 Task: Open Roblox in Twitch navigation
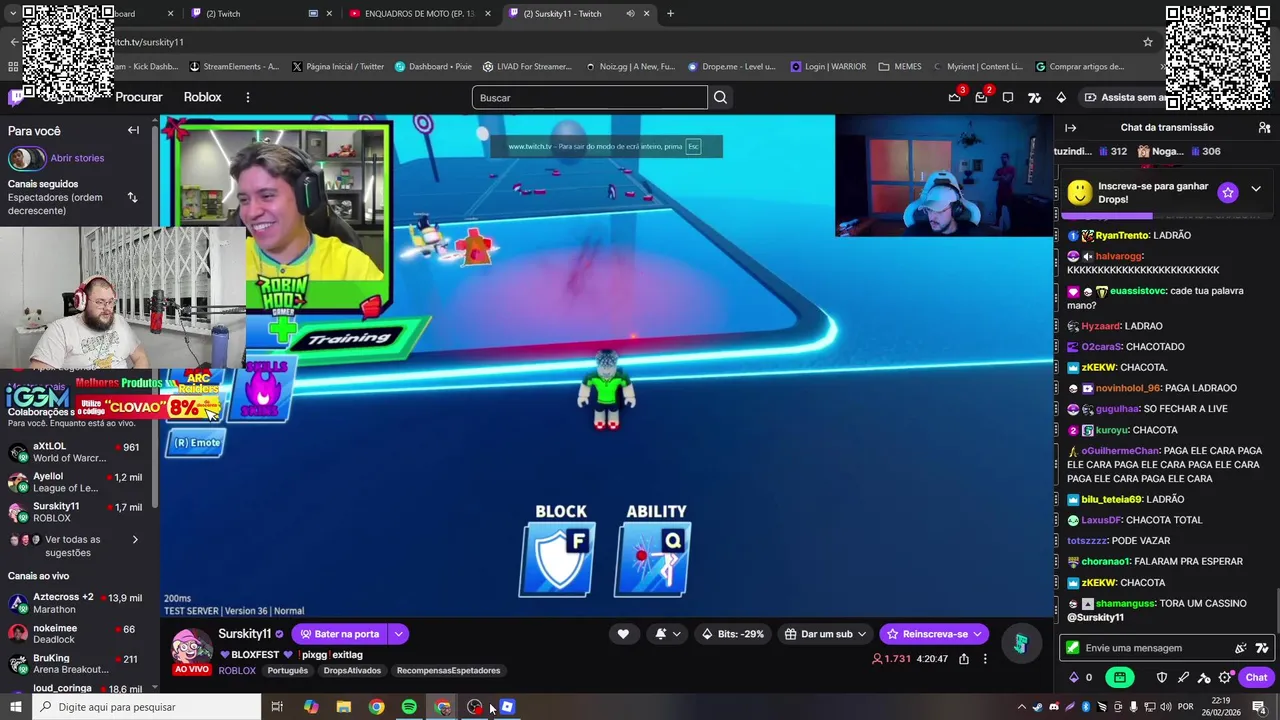coord(202,97)
